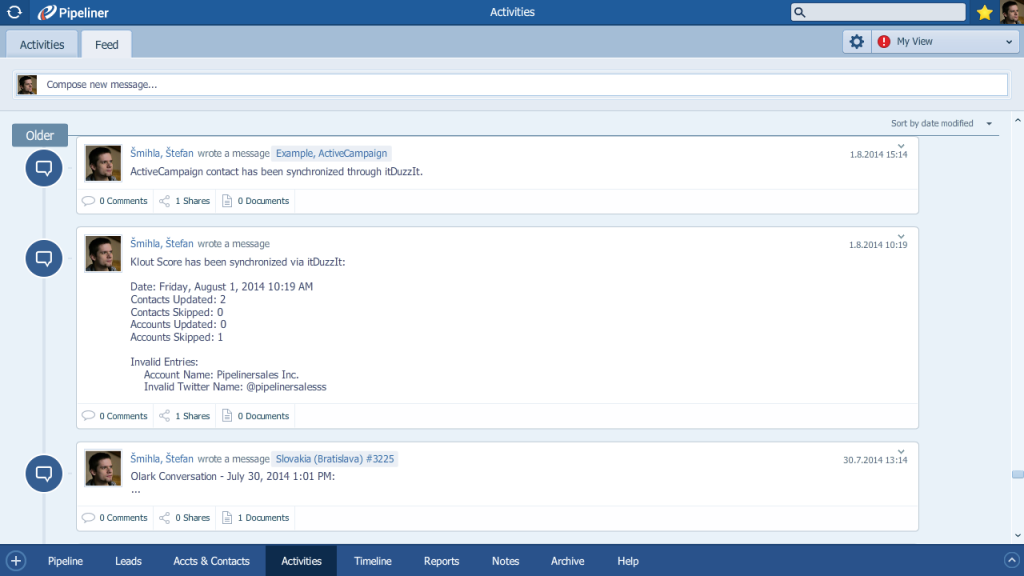Viewport: 1024px width, 576px height.
Task: Expand options chevron on Olark Conversation post
Action: click(901, 452)
